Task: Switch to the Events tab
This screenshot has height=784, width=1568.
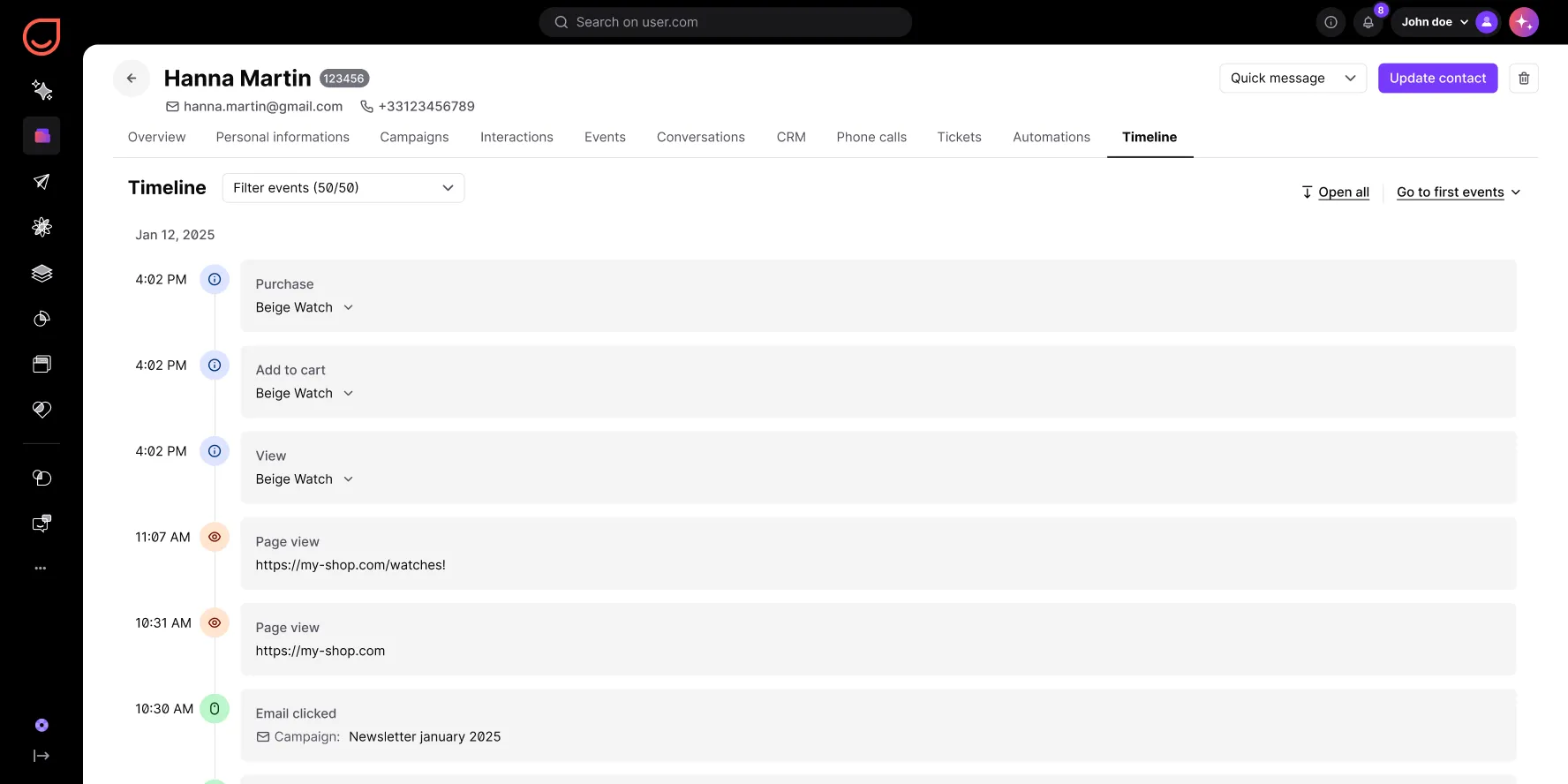Action: click(605, 137)
